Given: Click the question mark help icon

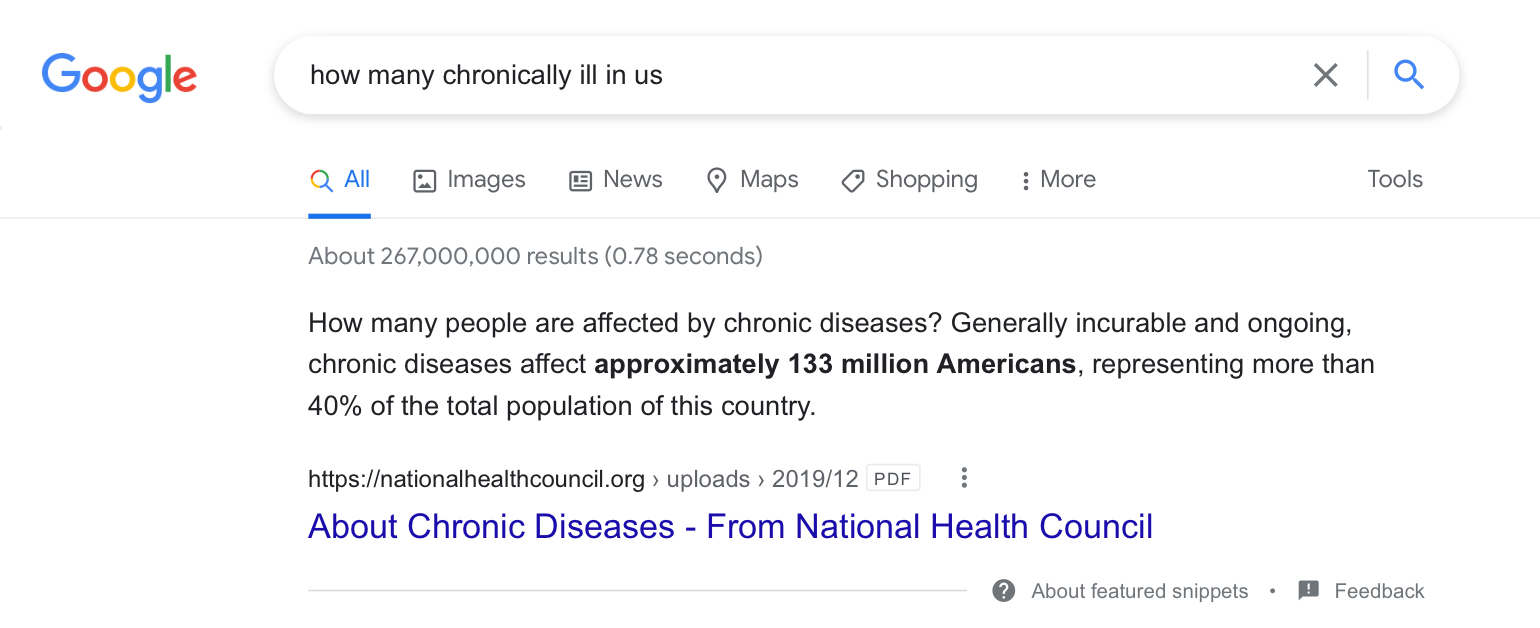Looking at the screenshot, I should (x=1003, y=591).
